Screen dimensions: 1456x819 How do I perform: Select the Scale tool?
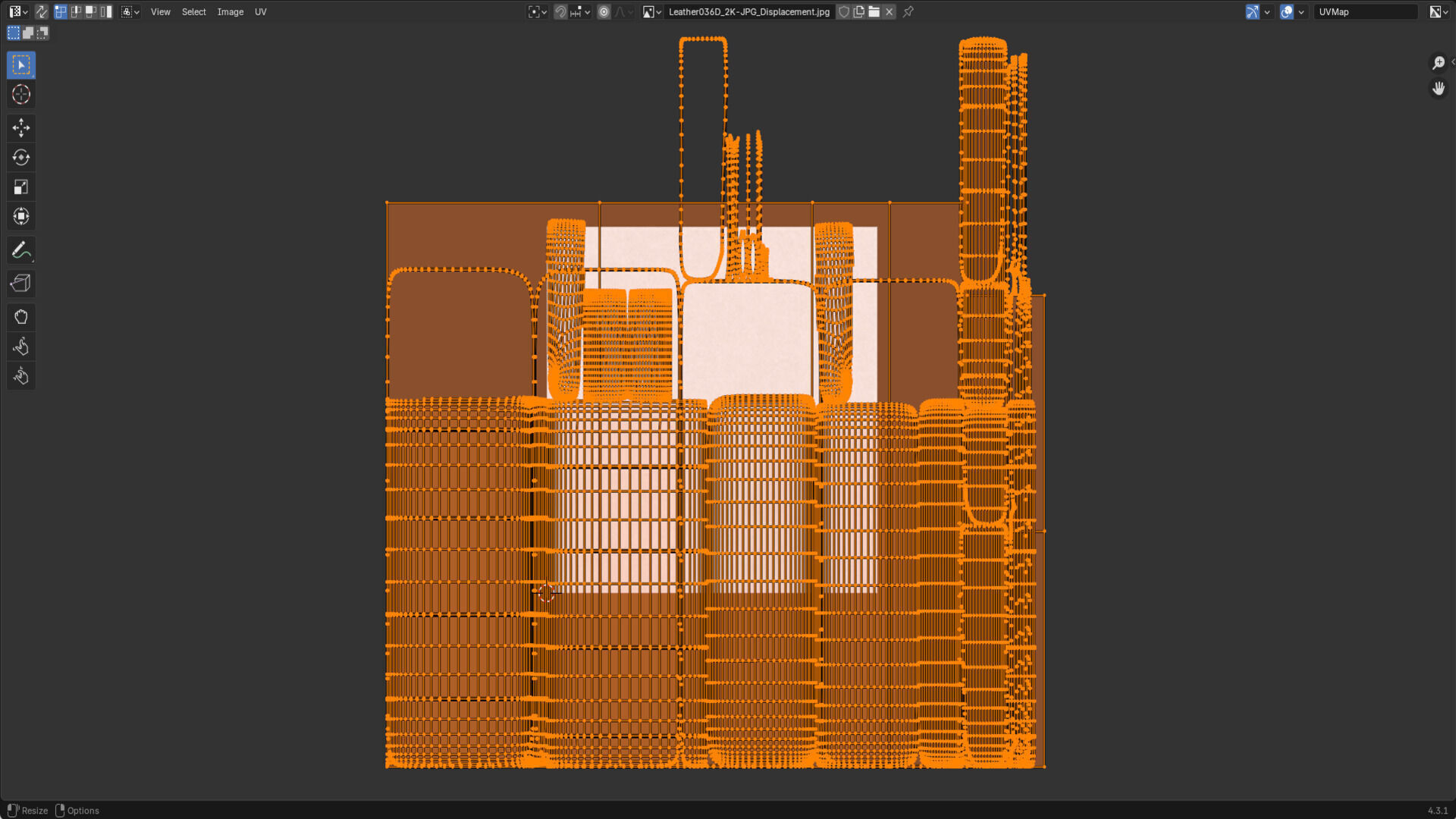(20, 187)
